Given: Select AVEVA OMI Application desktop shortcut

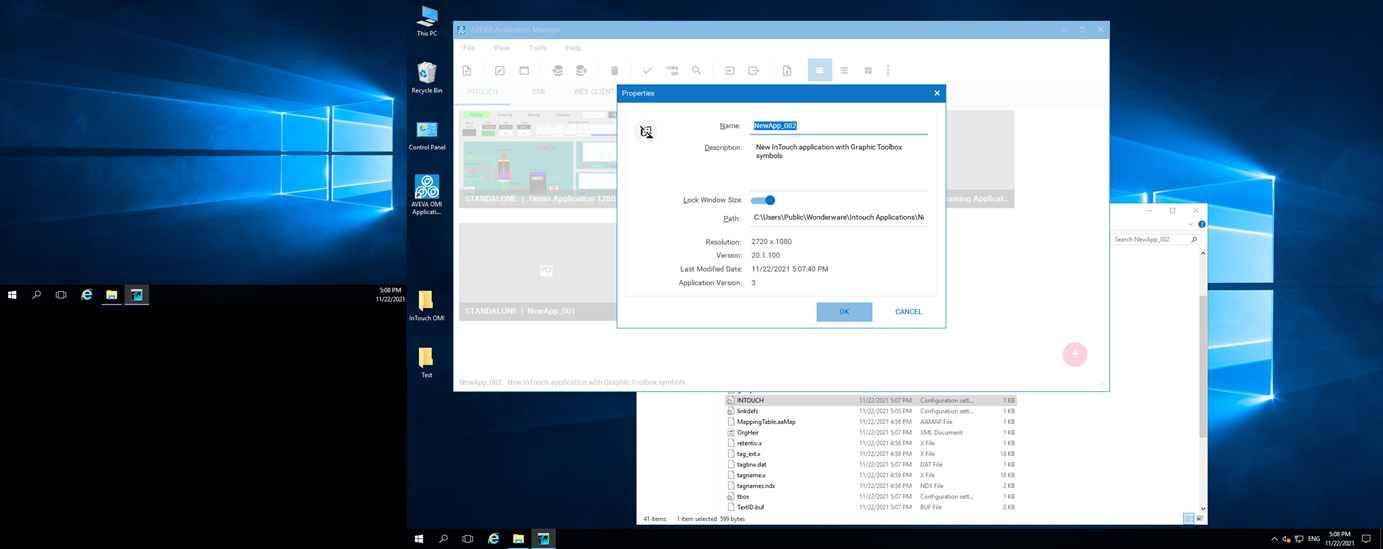Looking at the screenshot, I should point(427,195).
